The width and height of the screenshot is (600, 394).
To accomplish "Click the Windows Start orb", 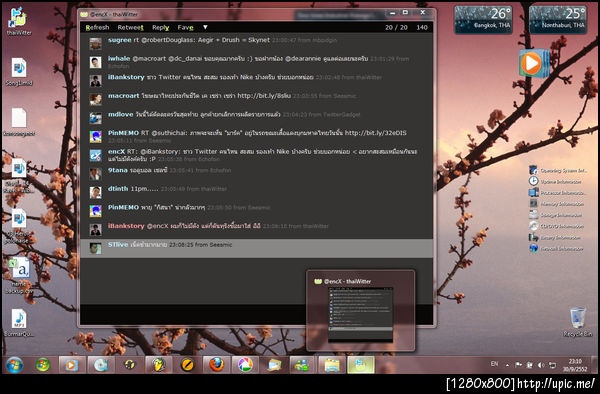I will point(14,365).
